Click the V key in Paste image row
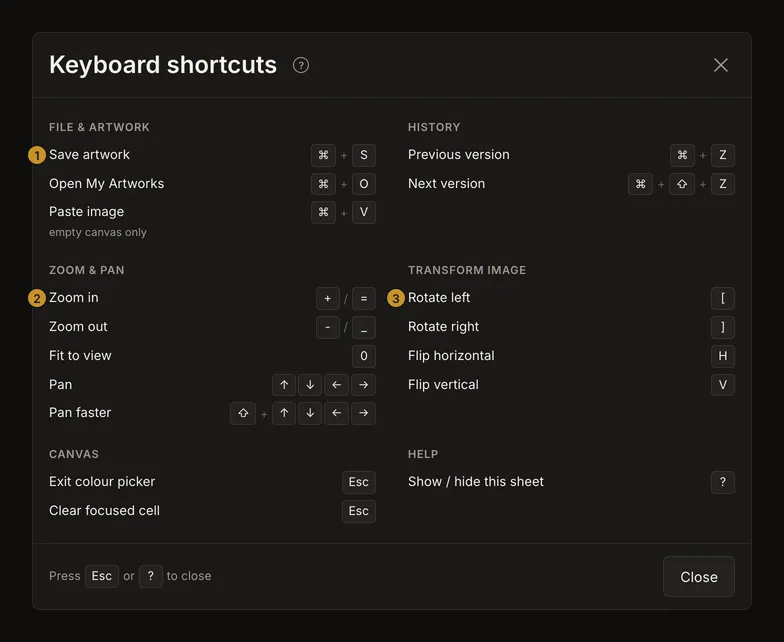 (364, 212)
